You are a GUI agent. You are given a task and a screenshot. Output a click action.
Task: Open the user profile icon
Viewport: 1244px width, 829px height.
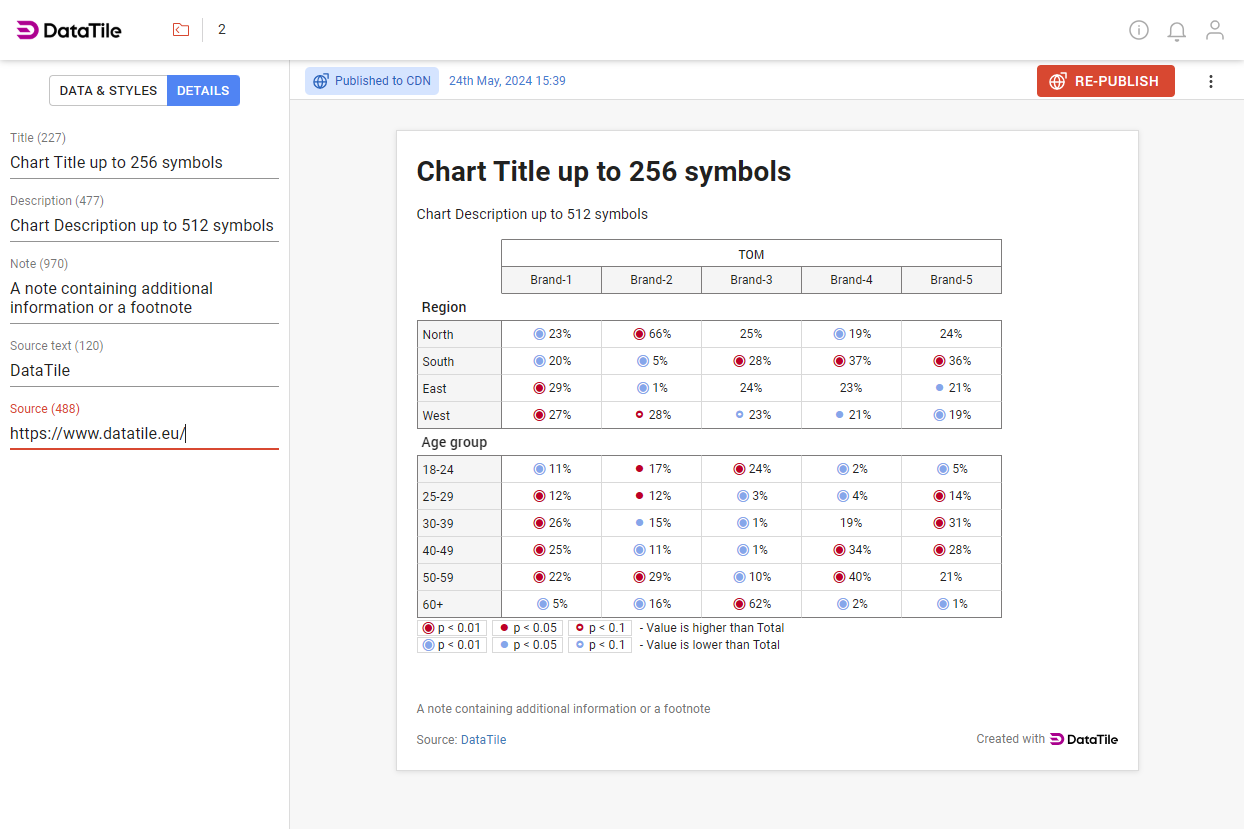pos(1215,30)
